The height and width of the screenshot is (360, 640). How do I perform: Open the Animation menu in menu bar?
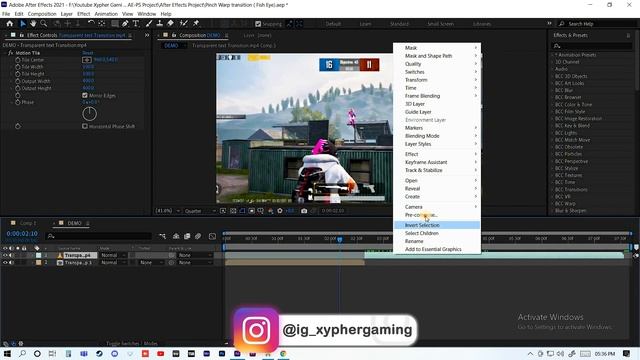coord(106,14)
